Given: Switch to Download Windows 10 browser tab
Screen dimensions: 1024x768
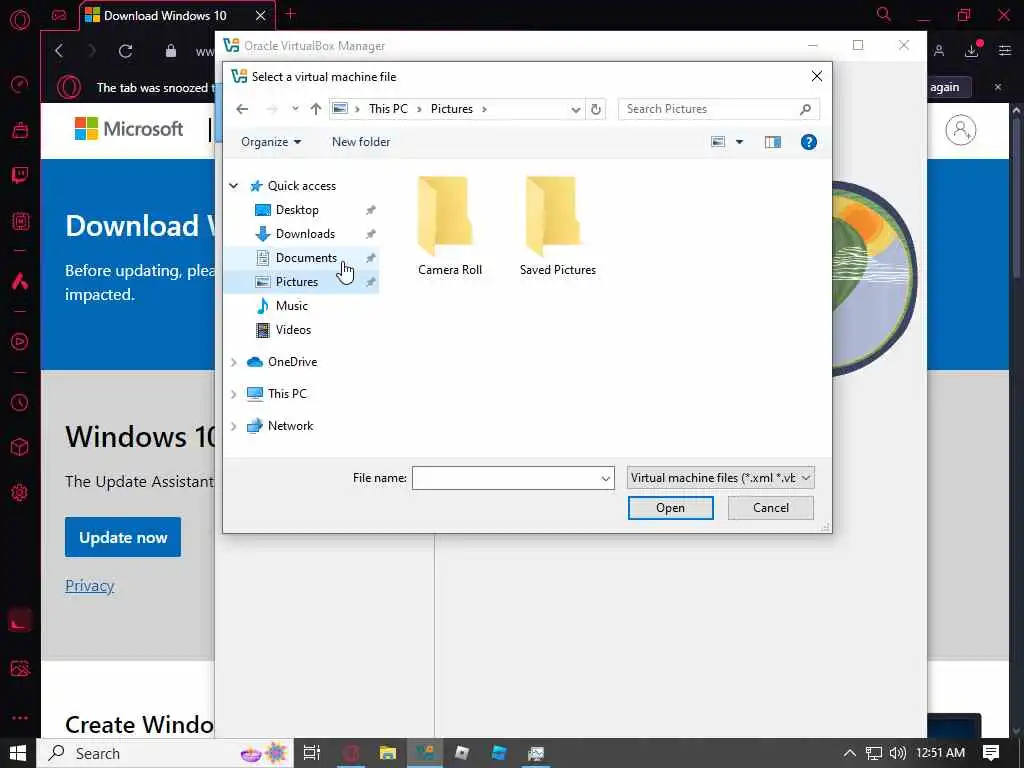Looking at the screenshot, I should click(166, 15).
